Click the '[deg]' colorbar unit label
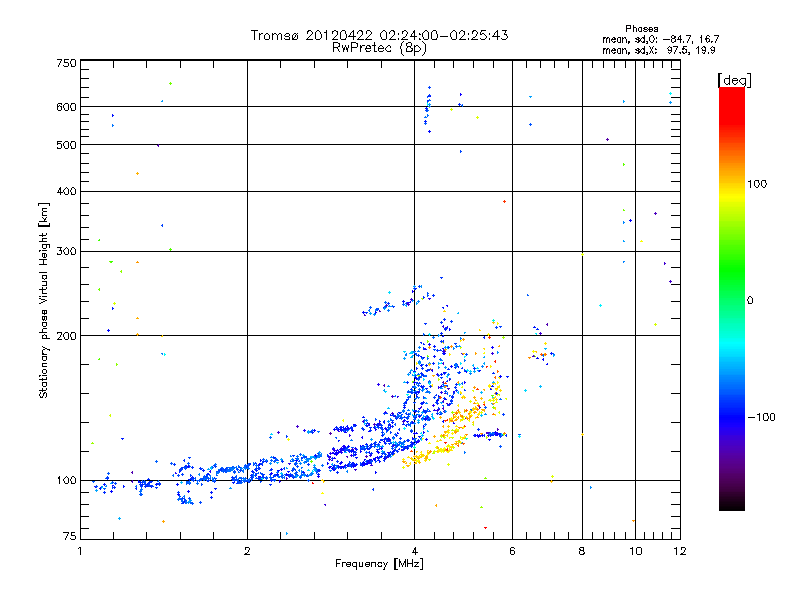800x600 pixels. 734,80
